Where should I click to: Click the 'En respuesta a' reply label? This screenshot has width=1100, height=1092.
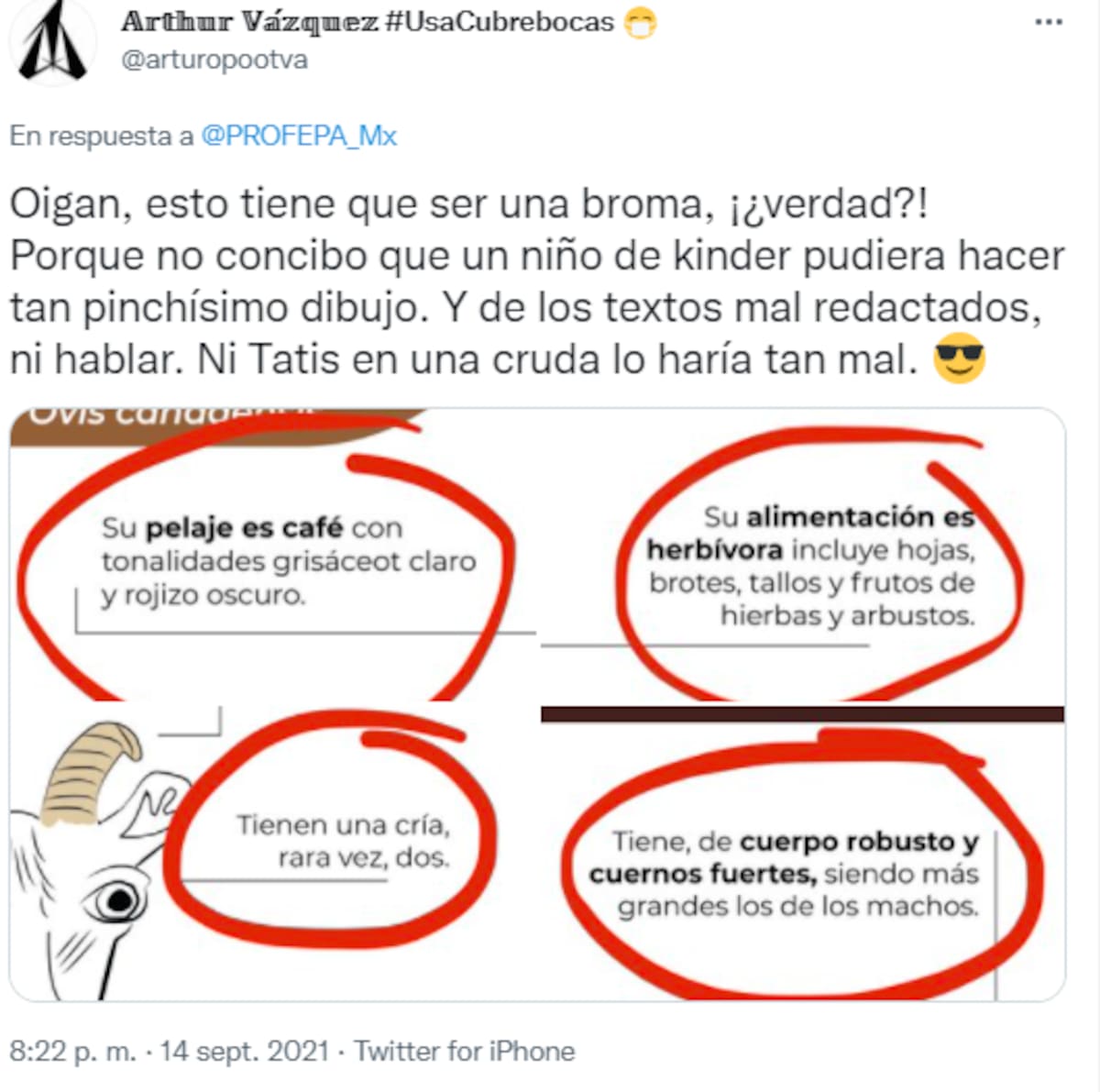click(x=102, y=136)
